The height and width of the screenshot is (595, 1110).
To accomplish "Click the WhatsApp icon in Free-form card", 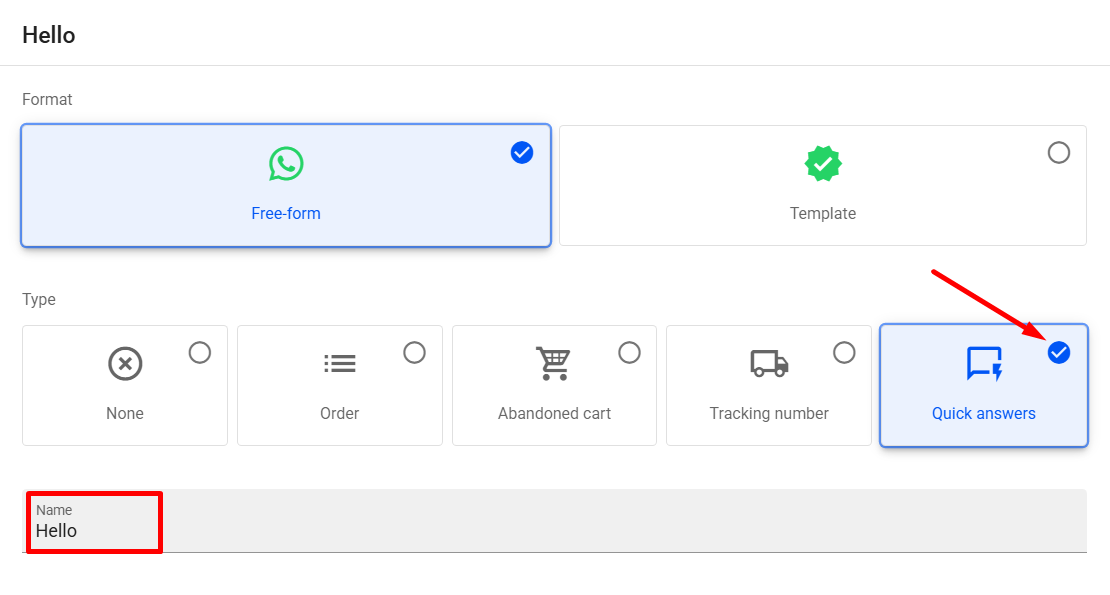I will coord(286,164).
